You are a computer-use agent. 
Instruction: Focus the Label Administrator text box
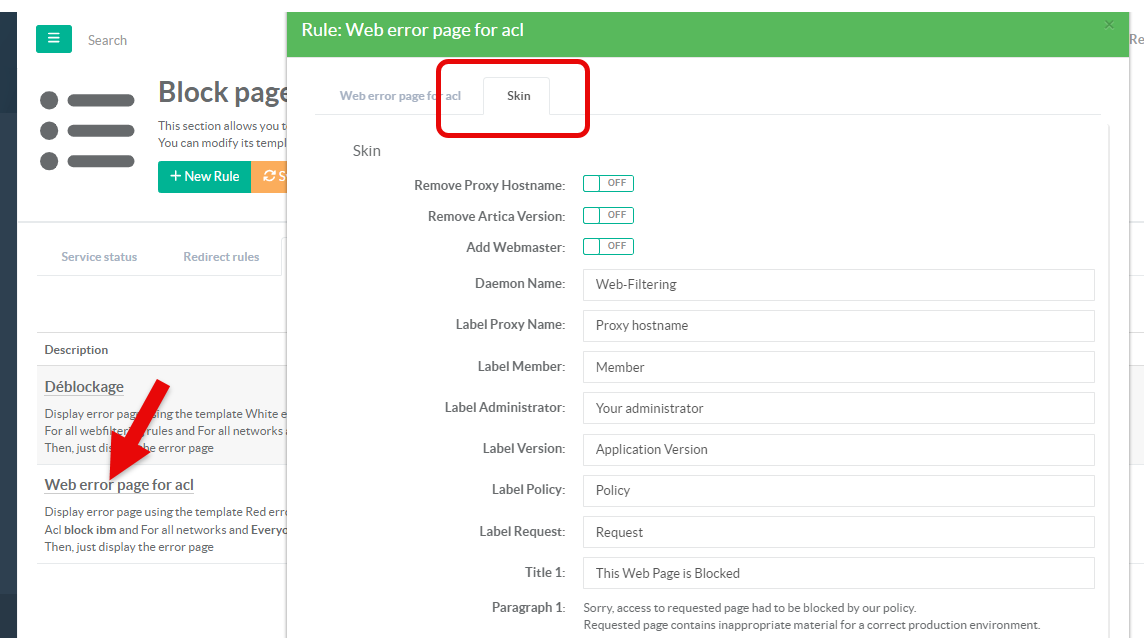[x=838, y=408]
